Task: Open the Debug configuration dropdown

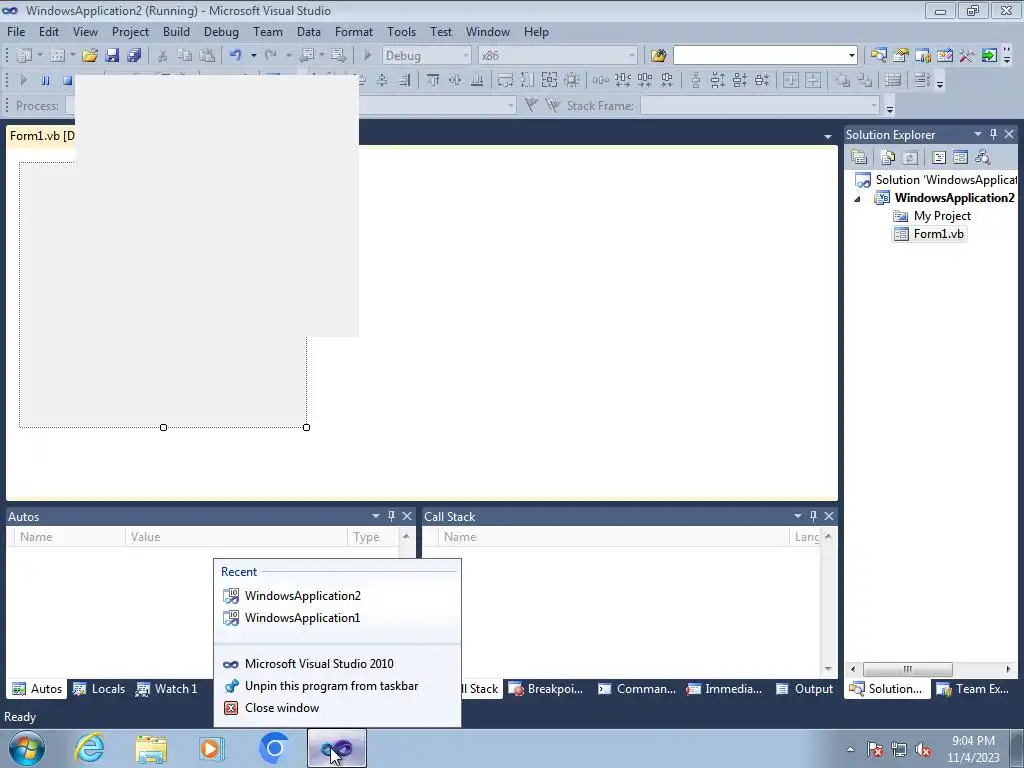Action: (x=466, y=56)
